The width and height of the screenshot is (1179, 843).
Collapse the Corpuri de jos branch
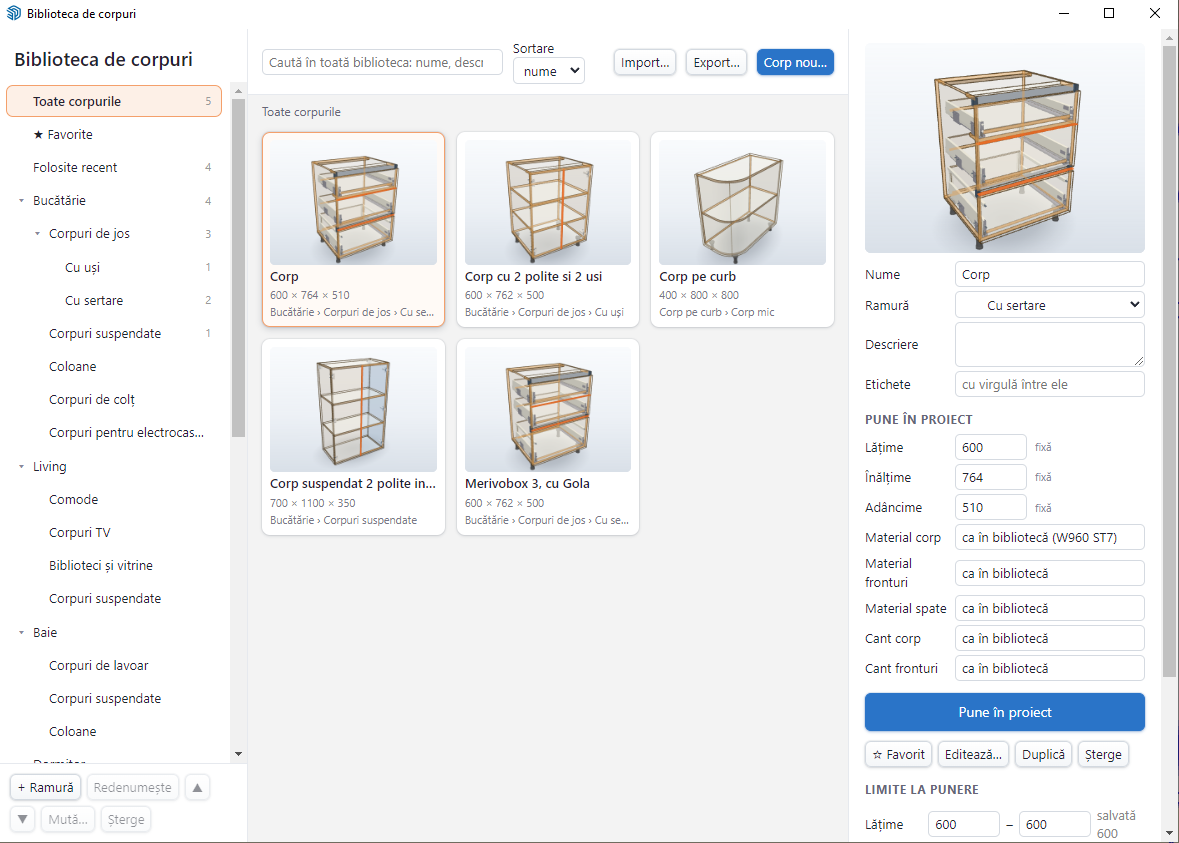pyautogui.click(x=38, y=234)
